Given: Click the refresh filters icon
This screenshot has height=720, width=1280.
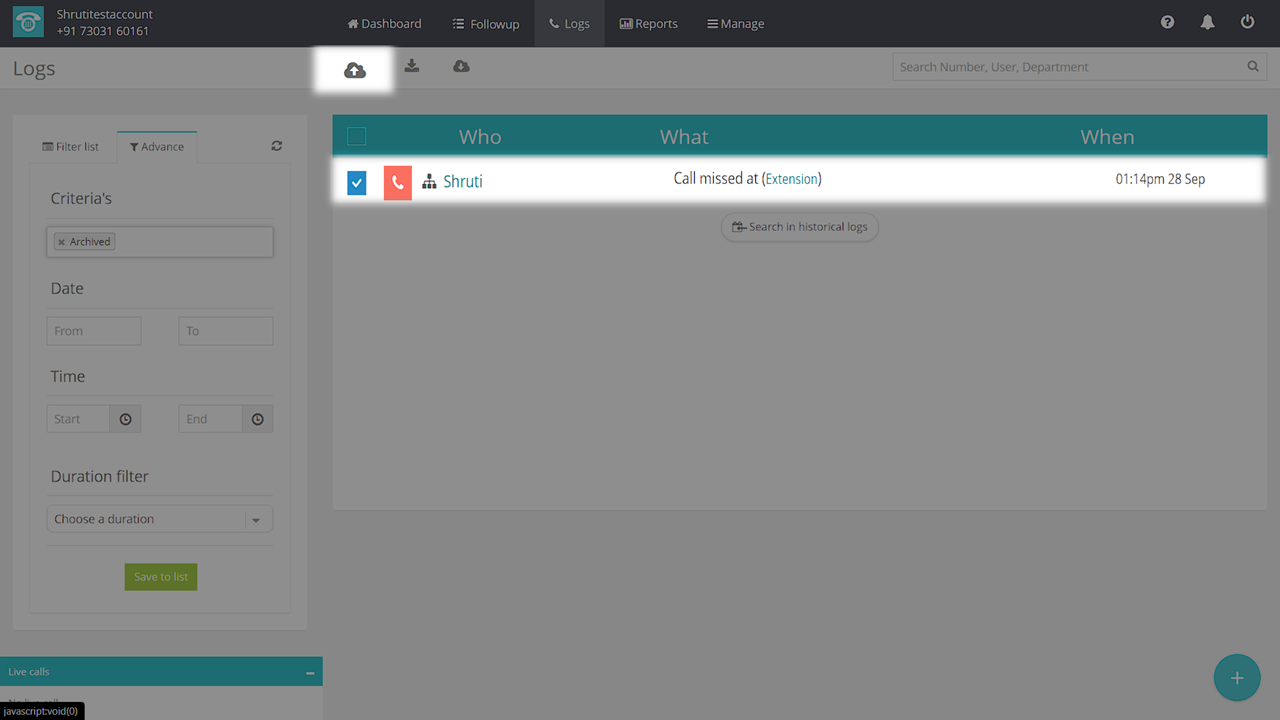Looking at the screenshot, I should pyautogui.click(x=276, y=146).
